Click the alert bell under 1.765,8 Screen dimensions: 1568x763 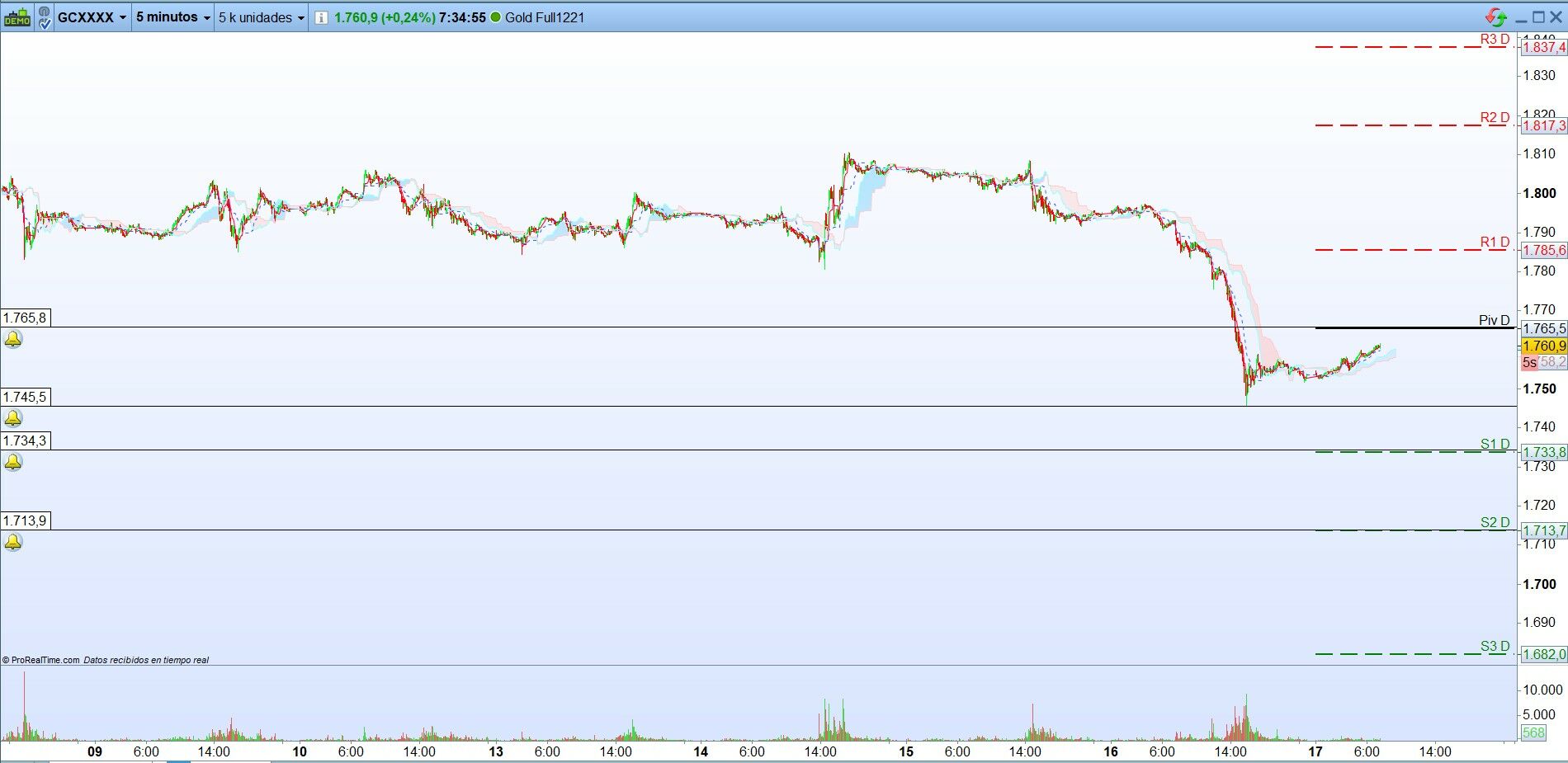(x=13, y=340)
